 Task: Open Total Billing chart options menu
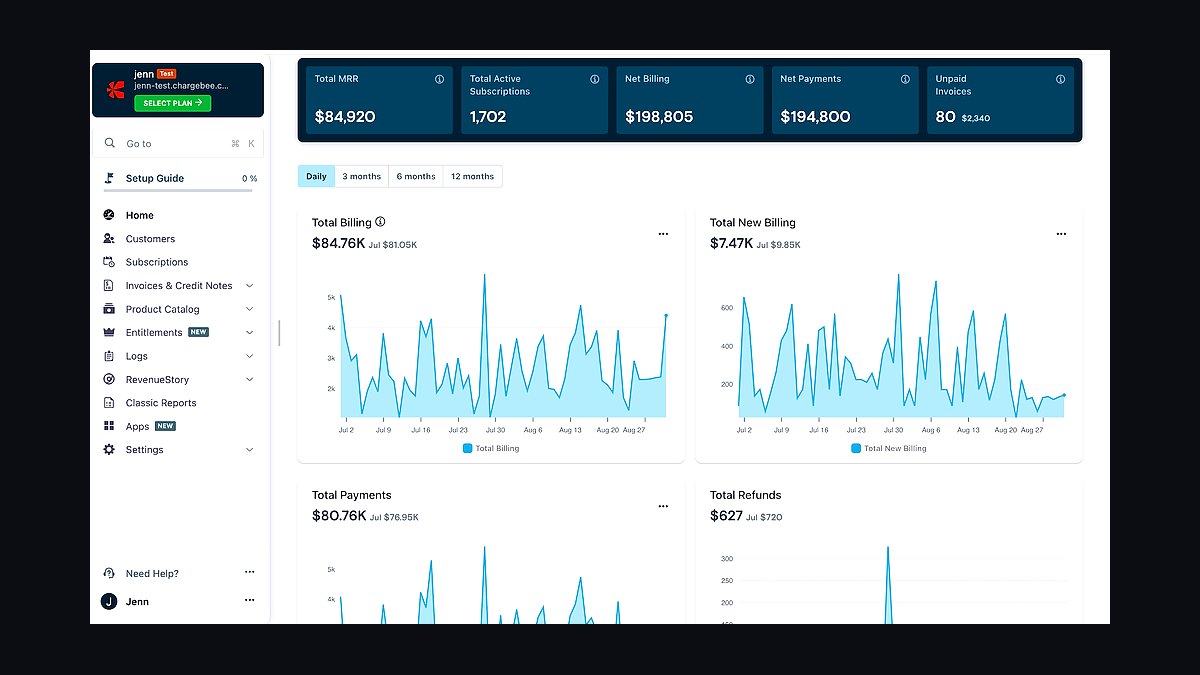663,234
